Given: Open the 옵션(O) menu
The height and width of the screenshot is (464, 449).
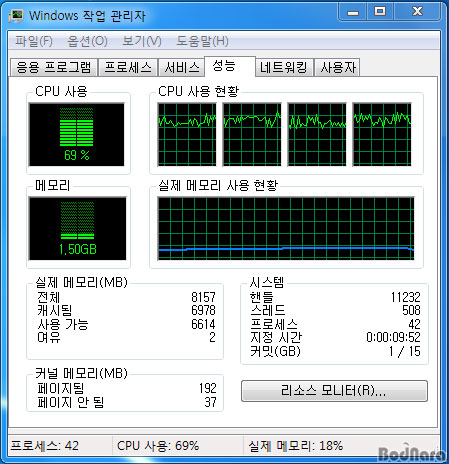Looking at the screenshot, I should coord(87,41).
